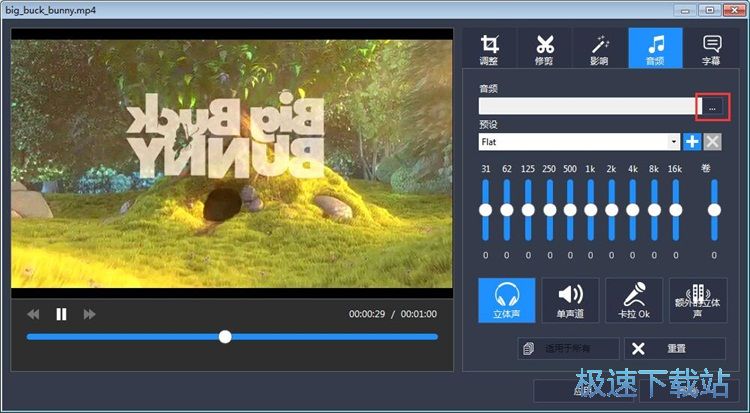Viewport: 750px width, 413px height.
Task: Maximize the big_buck_bunny.mp4 window
Action: point(710,10)
